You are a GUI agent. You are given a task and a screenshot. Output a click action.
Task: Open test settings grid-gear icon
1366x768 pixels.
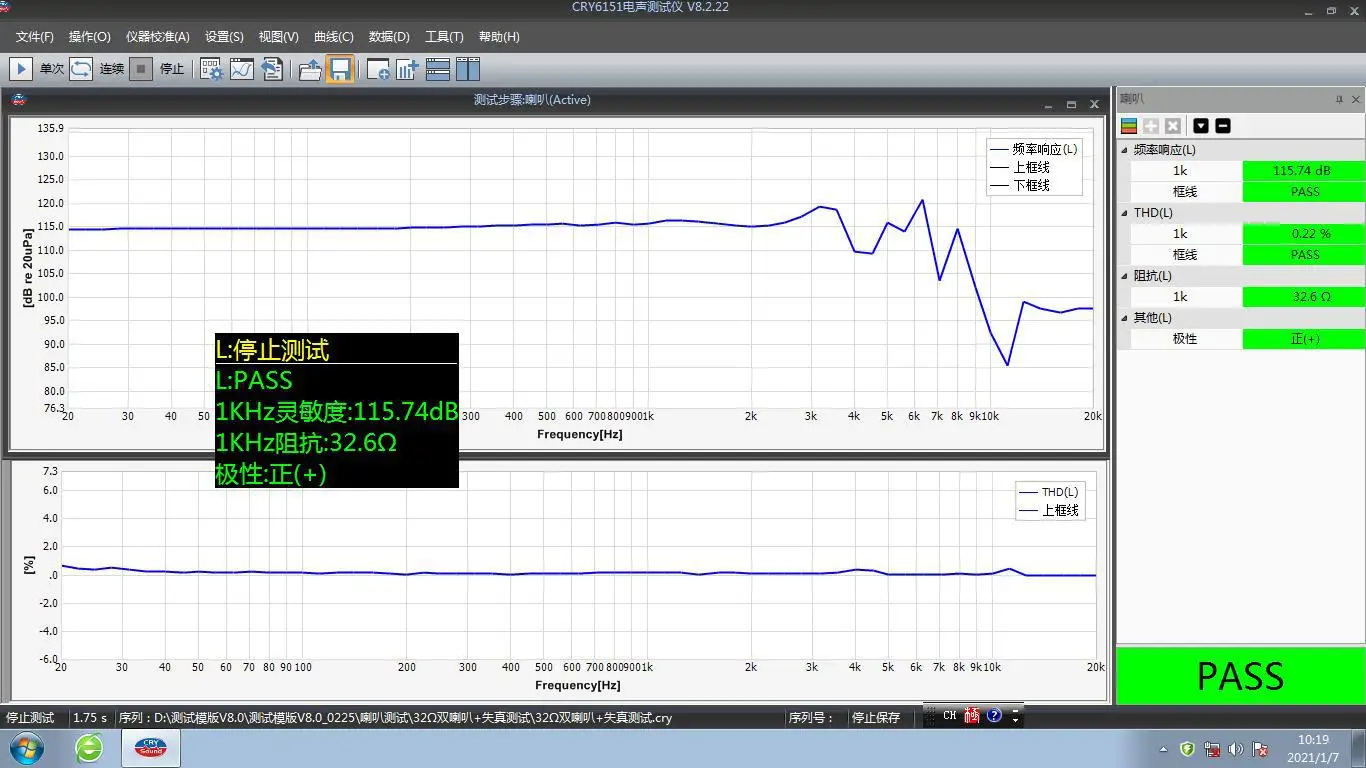[x=211, y=69]
